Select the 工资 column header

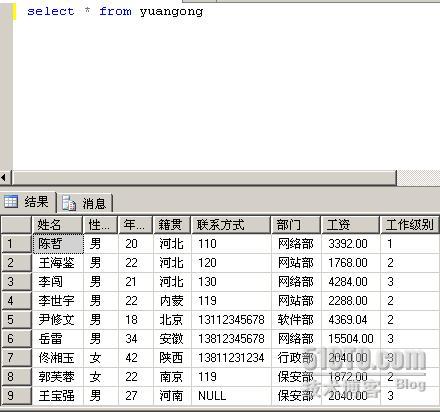(350, 225)
